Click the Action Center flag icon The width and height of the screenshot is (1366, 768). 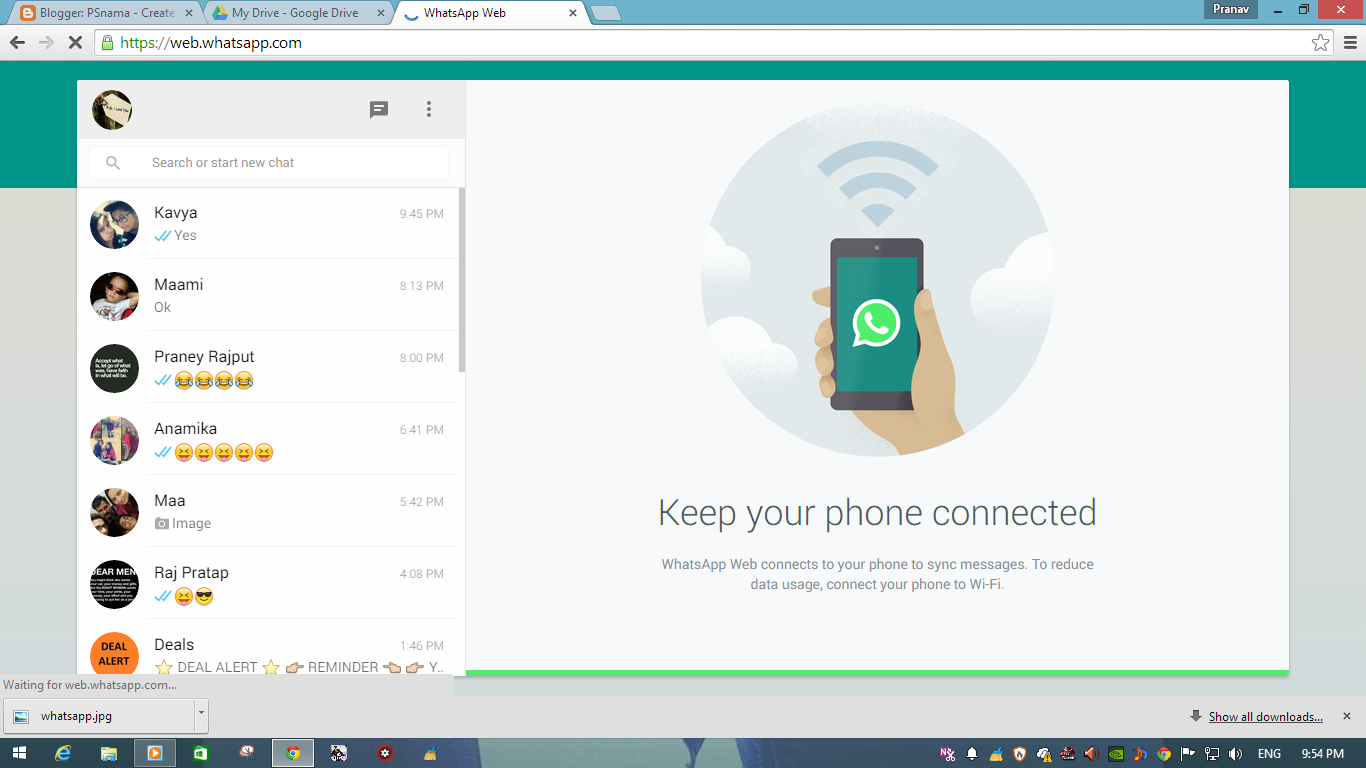pyautogui.click(x=1188, y=754)
